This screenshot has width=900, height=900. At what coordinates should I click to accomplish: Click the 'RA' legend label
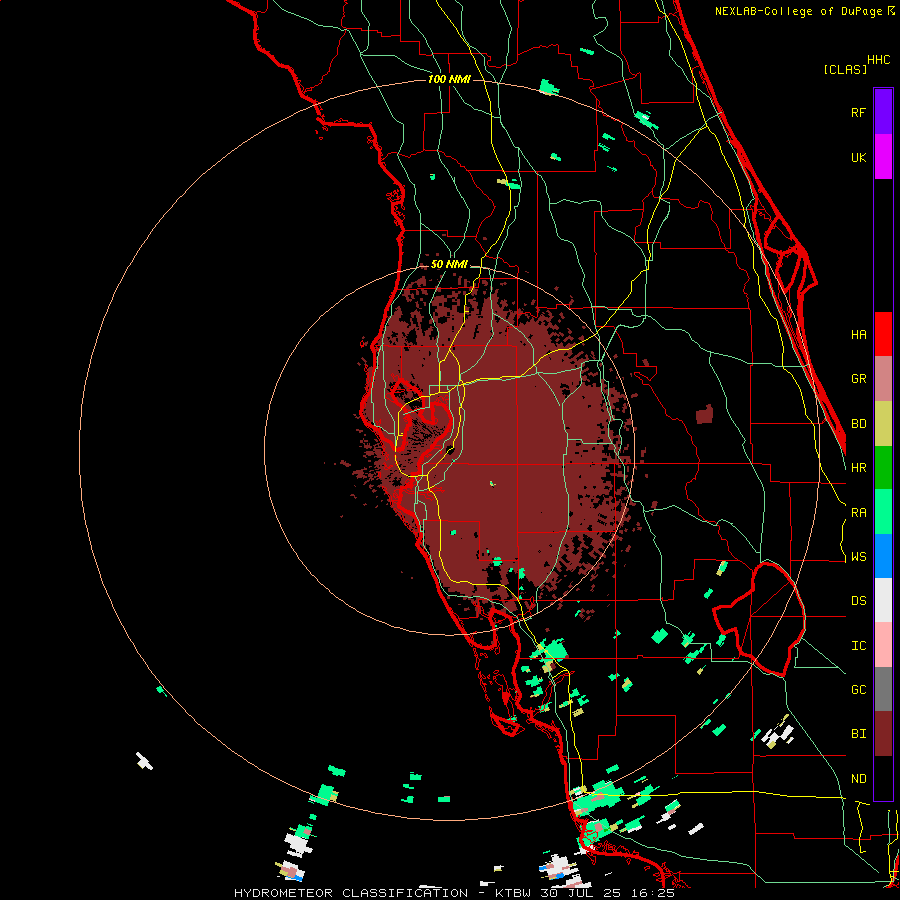(x=858, y=513)
